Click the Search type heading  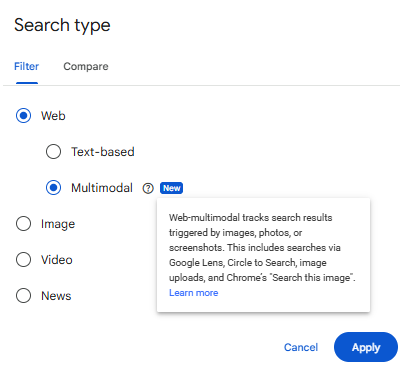coord(62,26)
